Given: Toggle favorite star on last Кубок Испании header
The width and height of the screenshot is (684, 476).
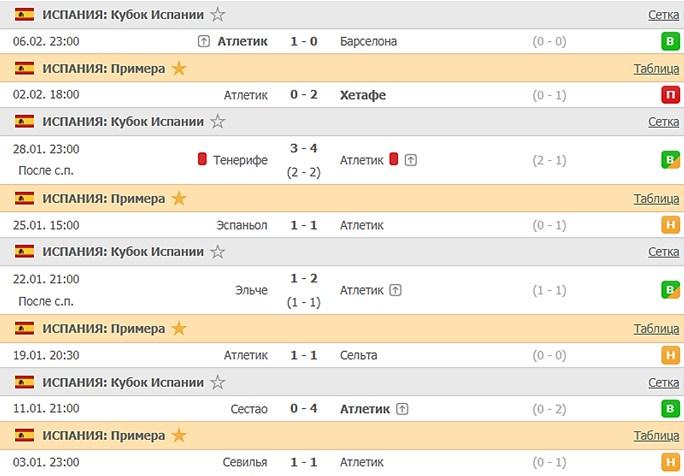Looking at the screenshot, I should (x=218, y=382).
